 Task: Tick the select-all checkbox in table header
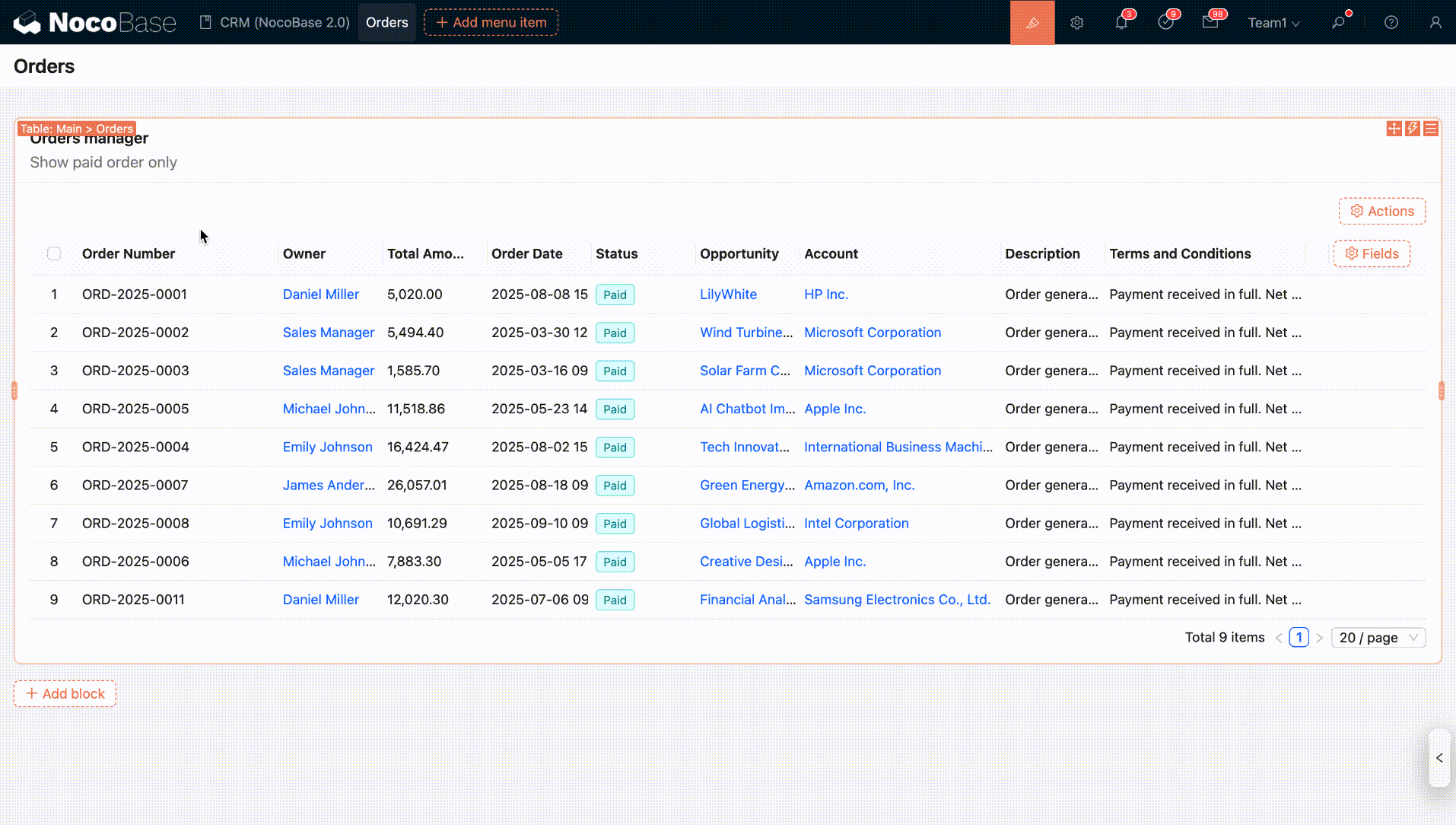[x=54, y=253]
